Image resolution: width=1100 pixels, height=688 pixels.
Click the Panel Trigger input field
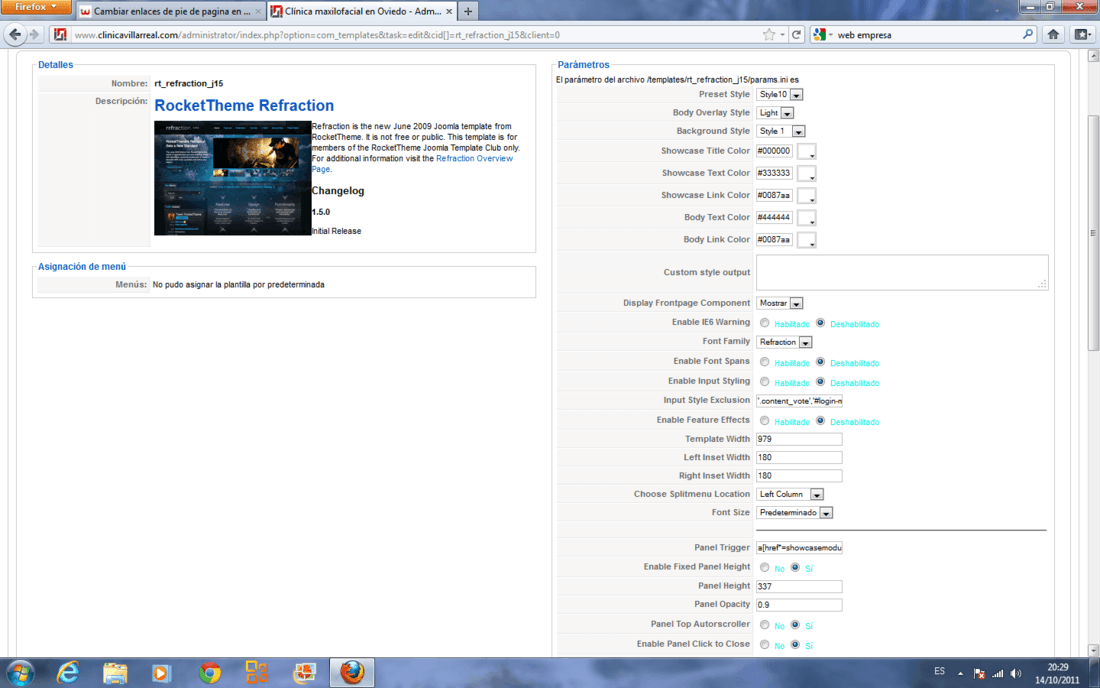tap(799, 548)
